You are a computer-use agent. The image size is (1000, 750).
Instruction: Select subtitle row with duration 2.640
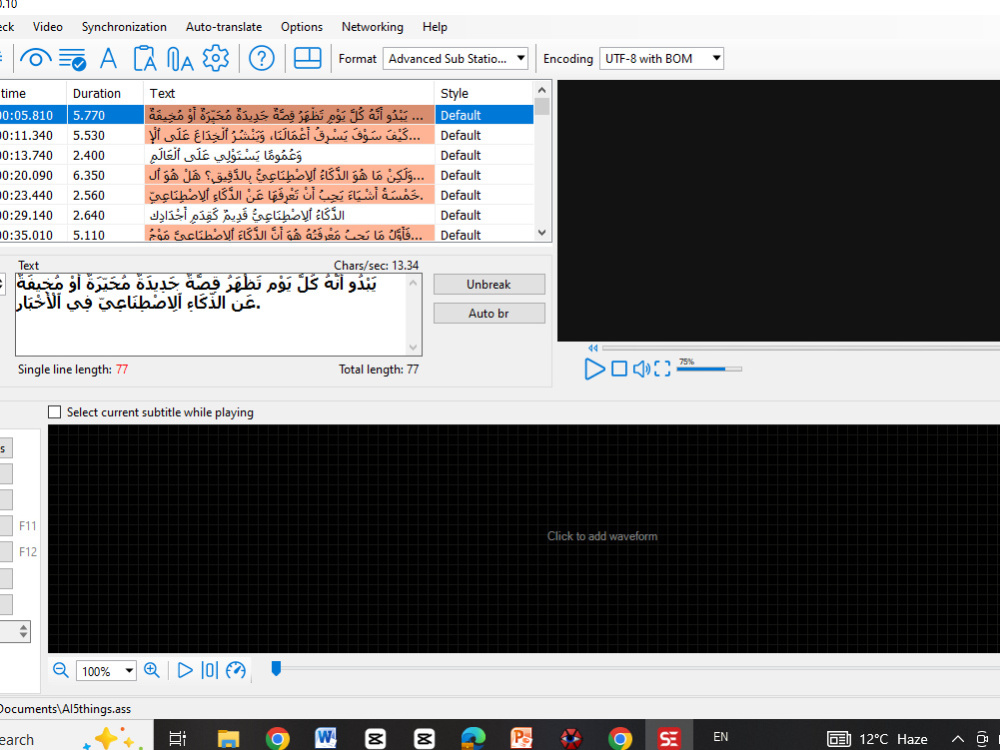(x=267, y=215)
